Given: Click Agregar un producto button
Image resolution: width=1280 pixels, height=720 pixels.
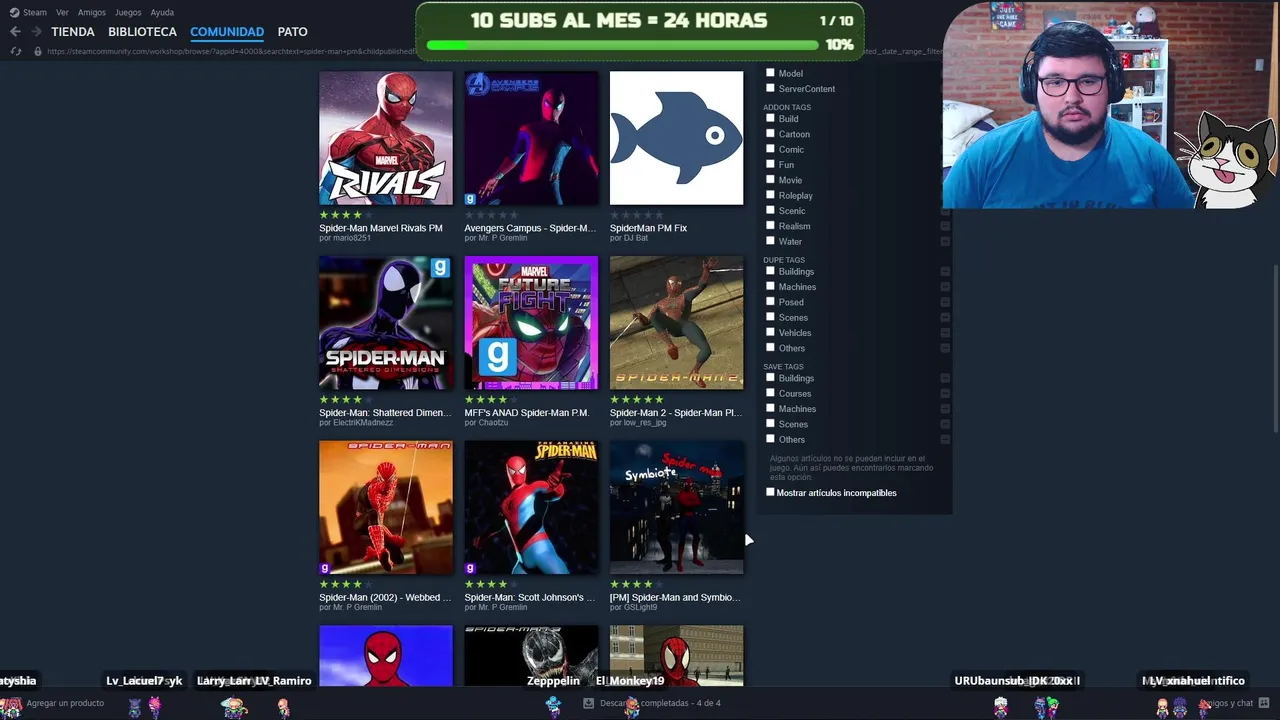Looking at the screenshot, I should coord(65,704).
